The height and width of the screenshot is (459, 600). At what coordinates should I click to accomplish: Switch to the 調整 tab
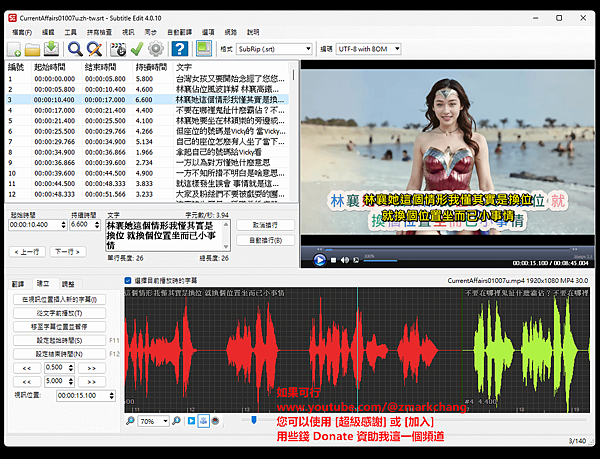coord(68,284)
